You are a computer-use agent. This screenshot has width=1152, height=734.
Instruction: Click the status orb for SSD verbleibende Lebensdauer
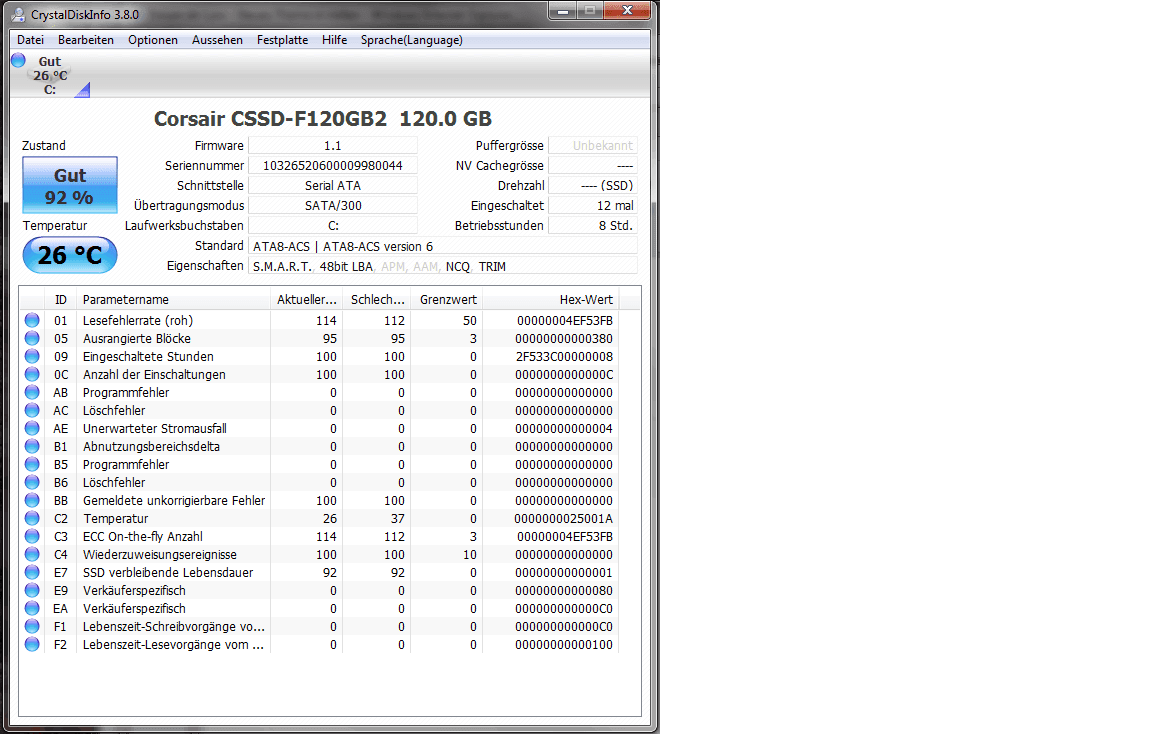pos(32,572)
